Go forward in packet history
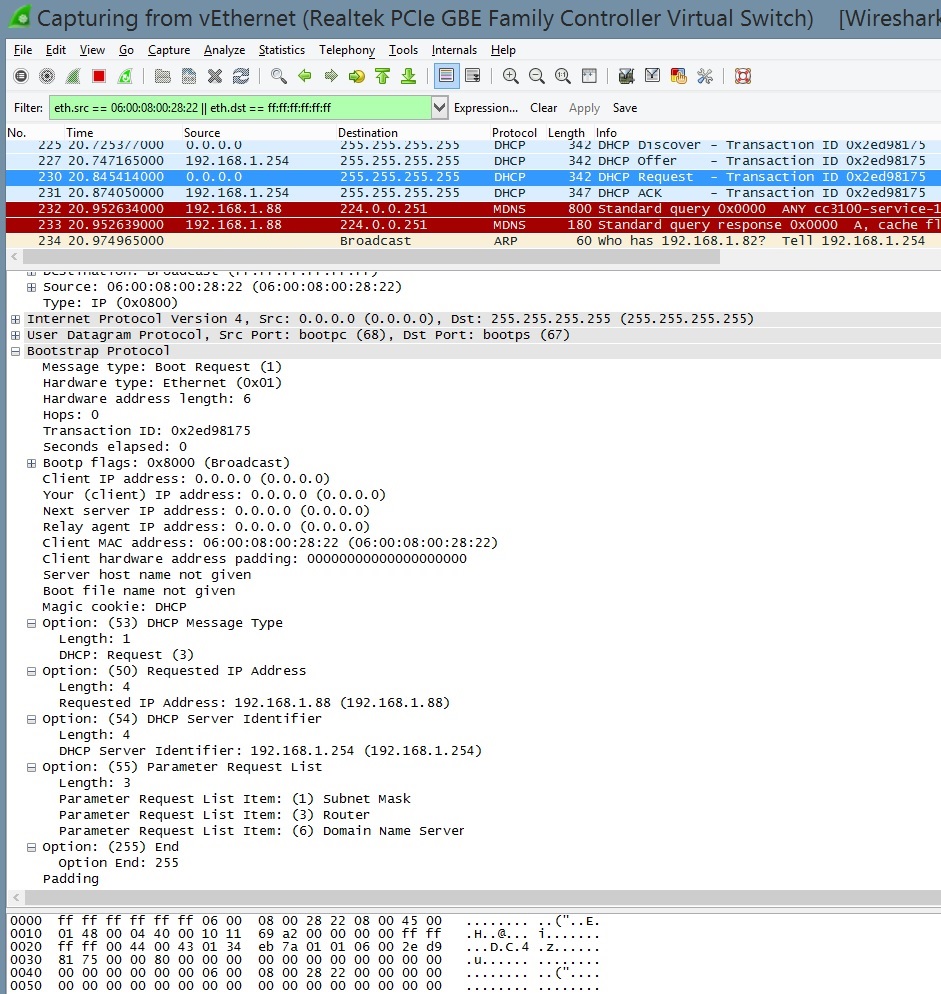Viewport: 941px width, 994px height. pyautogui.click(x=330, y=77)
